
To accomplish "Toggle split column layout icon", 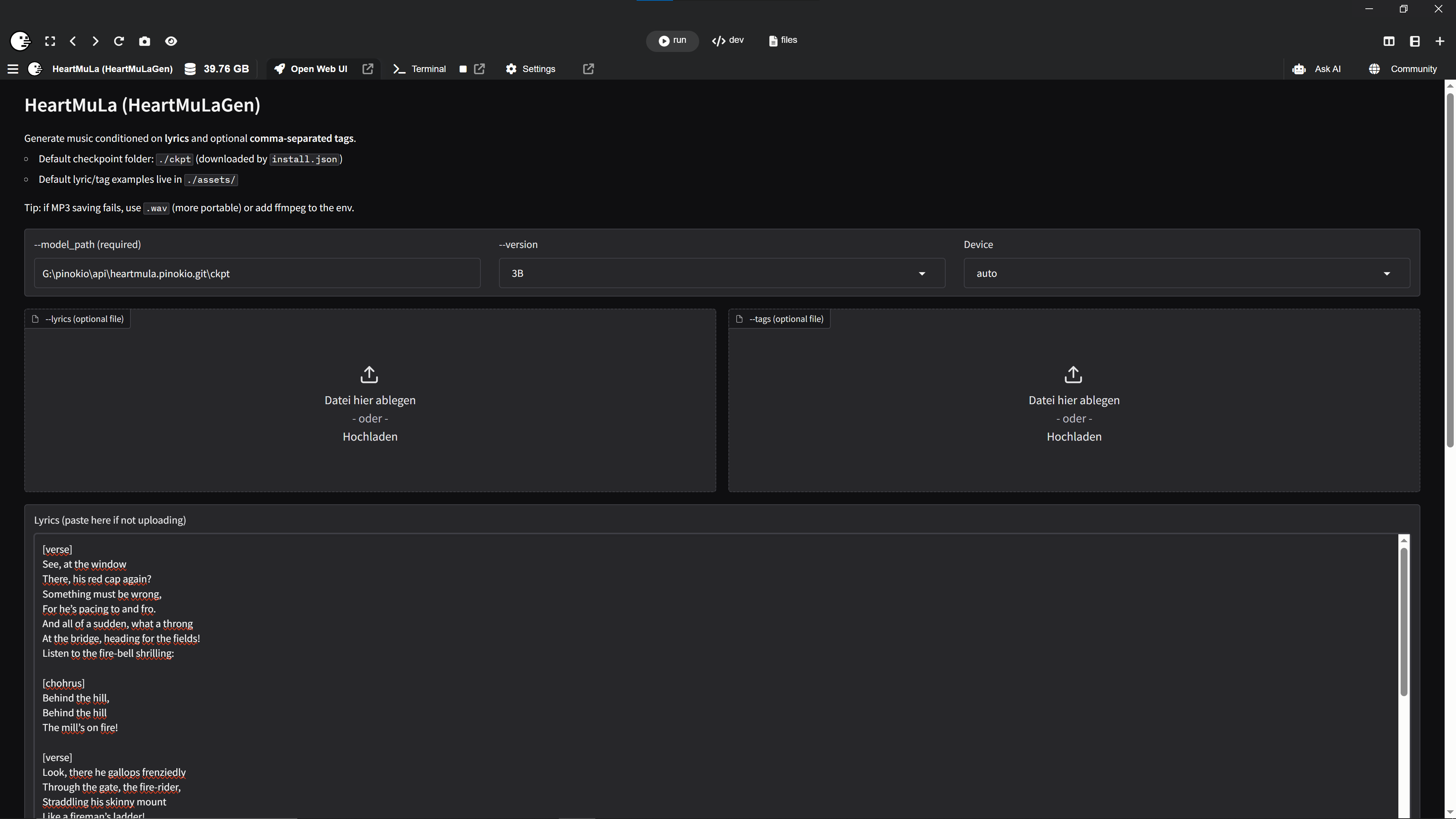I will tap(1389, 41).
